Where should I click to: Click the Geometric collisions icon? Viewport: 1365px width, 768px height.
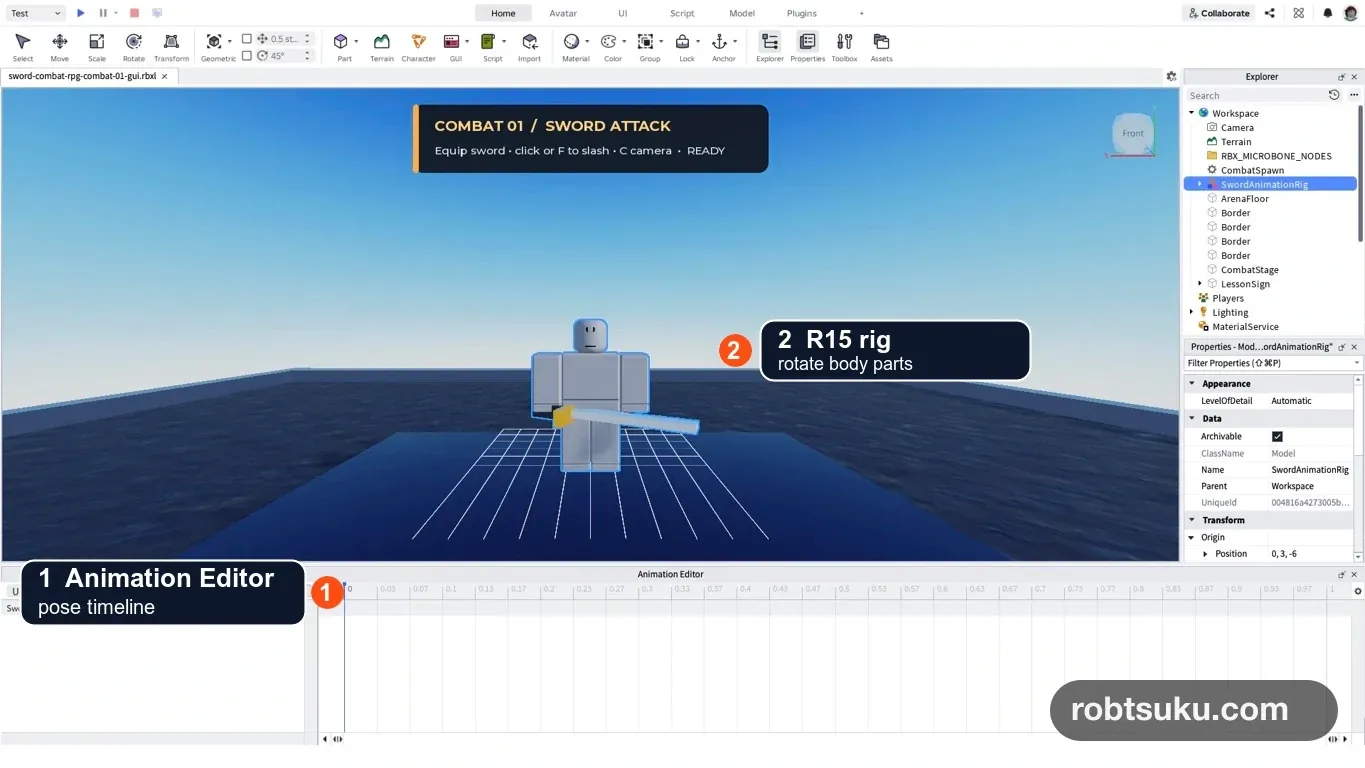tap(214, 42)
